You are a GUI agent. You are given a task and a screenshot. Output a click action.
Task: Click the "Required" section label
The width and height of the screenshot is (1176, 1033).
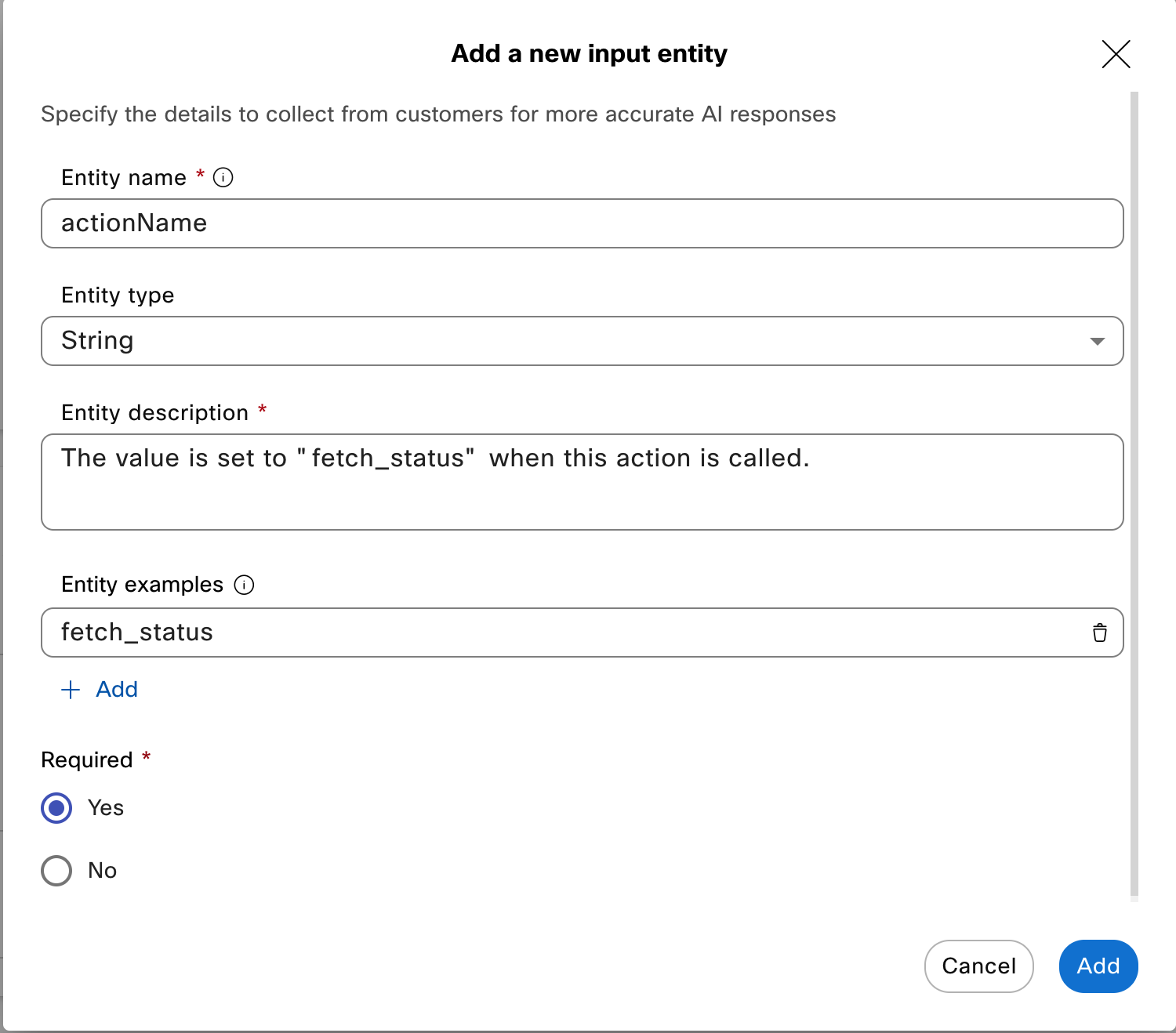pyautogui.click(x=86, y=760)
